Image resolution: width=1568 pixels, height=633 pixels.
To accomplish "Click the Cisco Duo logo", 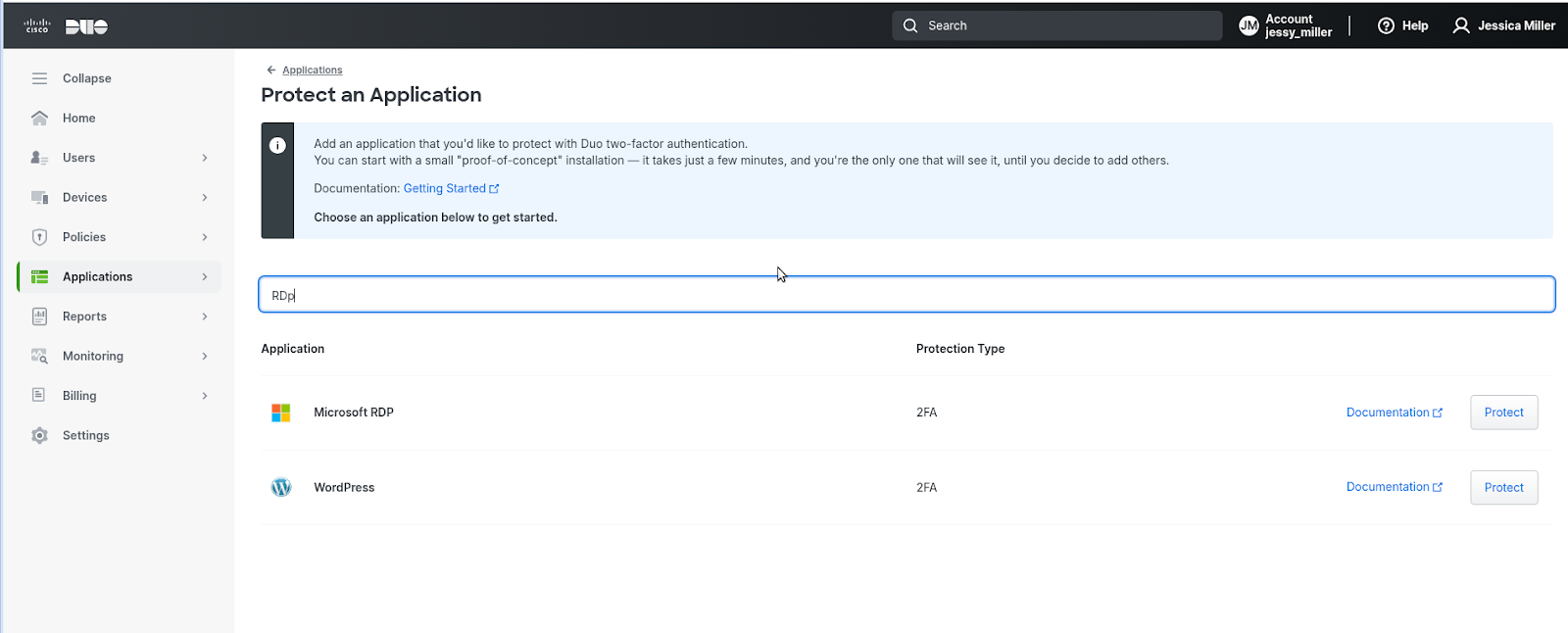I will [x=66, y=26].
